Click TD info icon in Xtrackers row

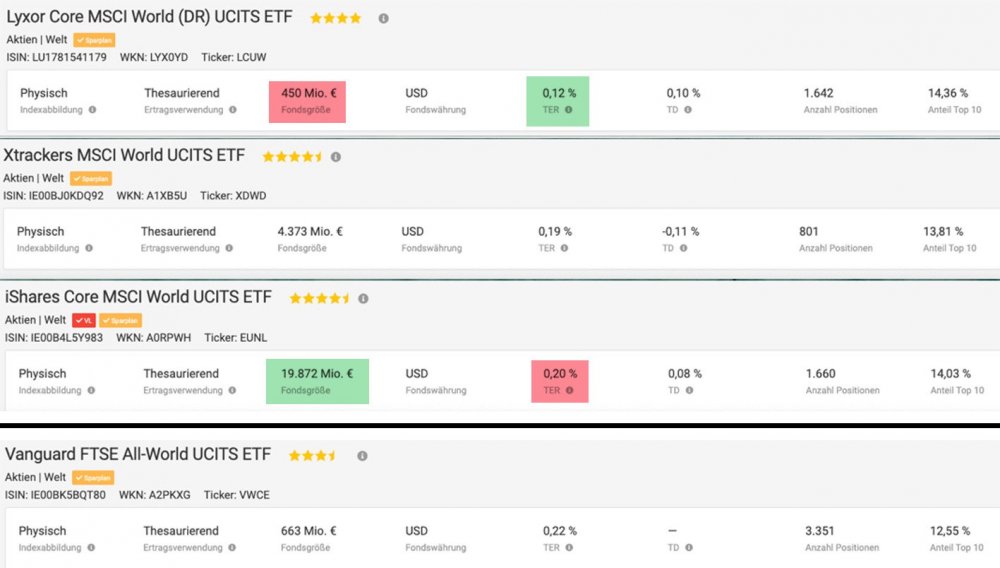[x=686, y=248]
